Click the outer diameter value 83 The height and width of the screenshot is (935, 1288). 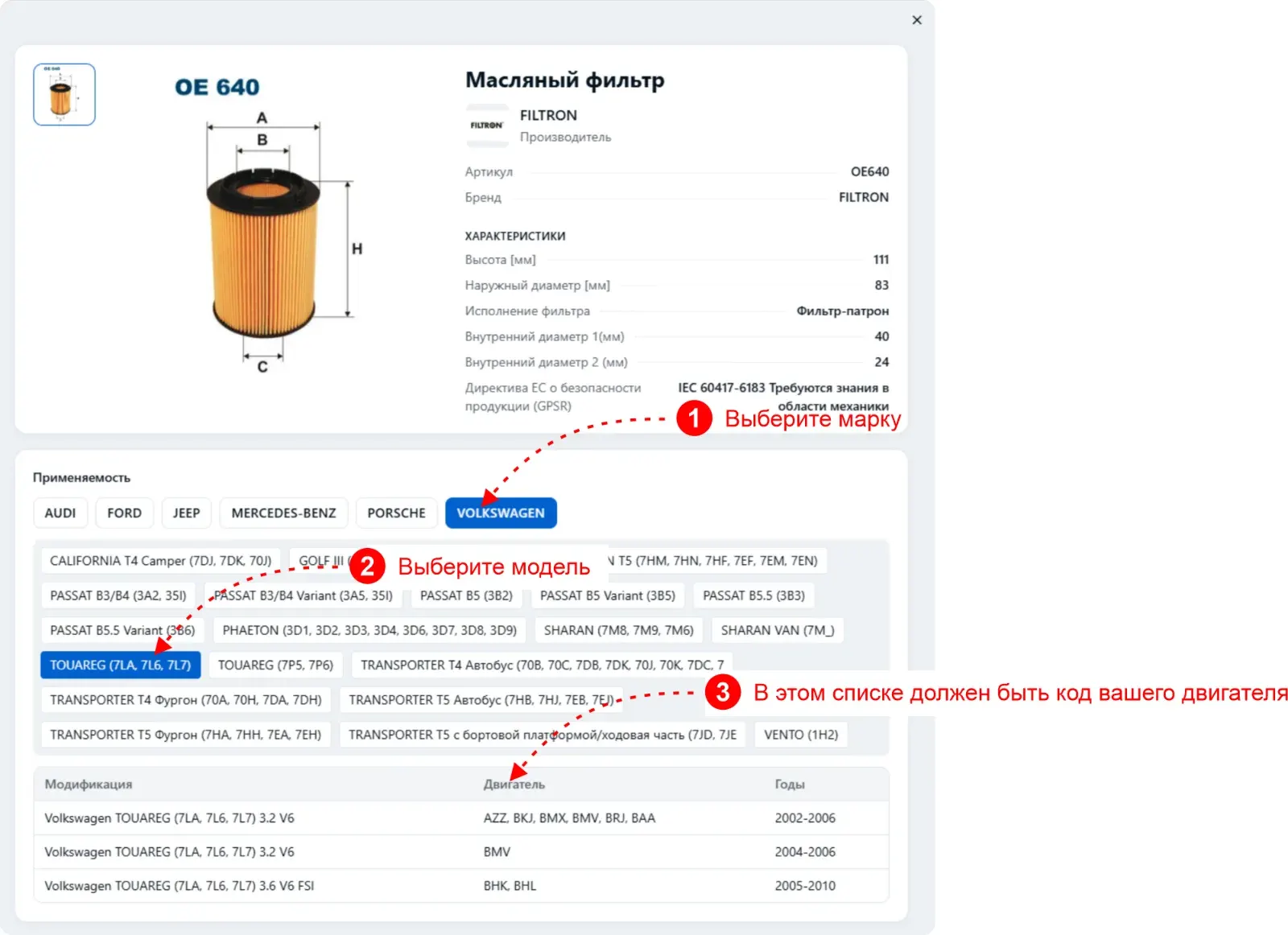[881, 286]
